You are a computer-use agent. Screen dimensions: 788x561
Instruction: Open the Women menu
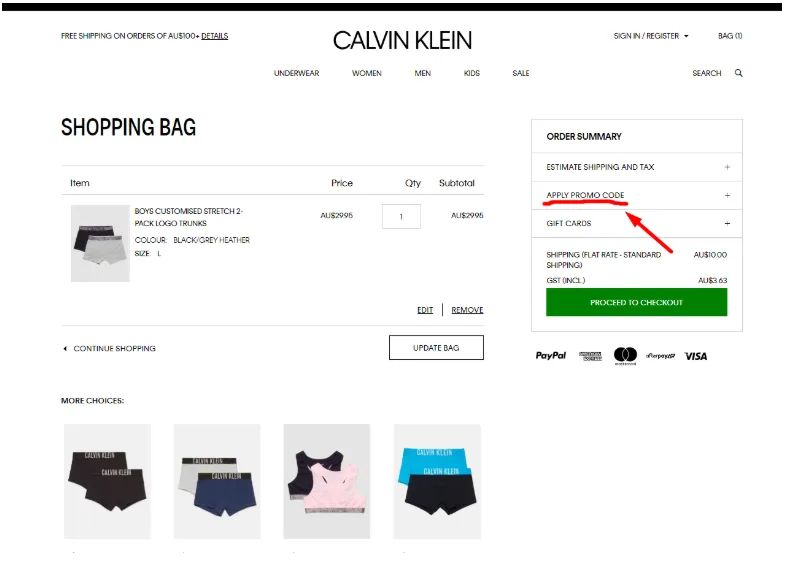pyautogui.click(x=366, y=73)
